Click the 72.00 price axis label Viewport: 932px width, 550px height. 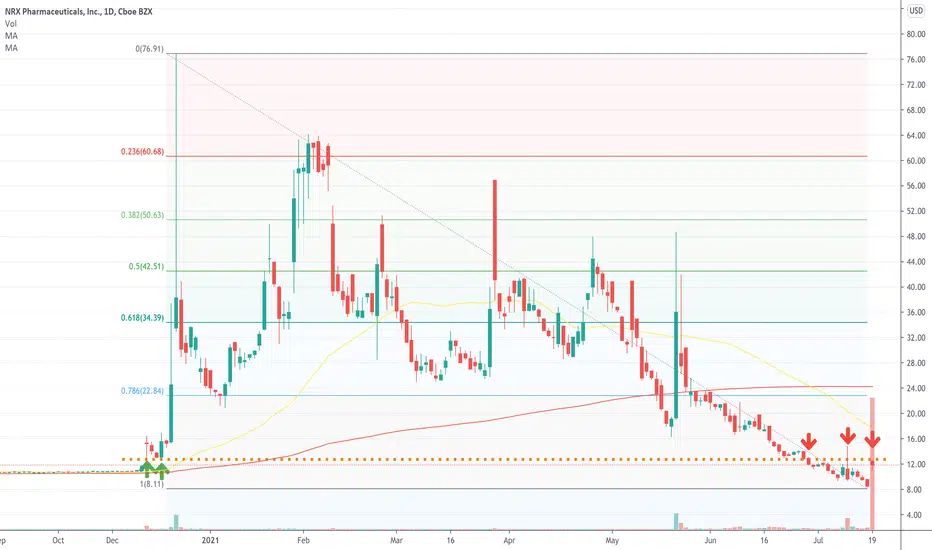coord(915,85)
